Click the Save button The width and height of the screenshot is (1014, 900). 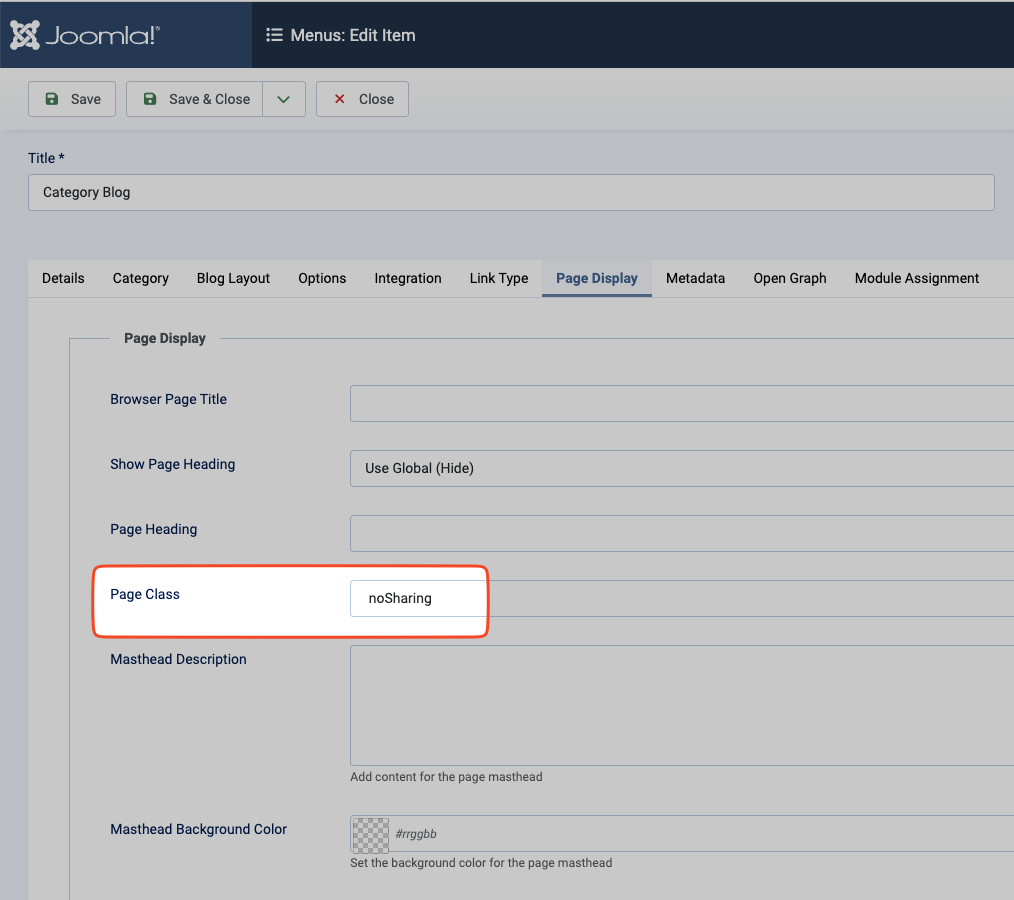[72, 99]
